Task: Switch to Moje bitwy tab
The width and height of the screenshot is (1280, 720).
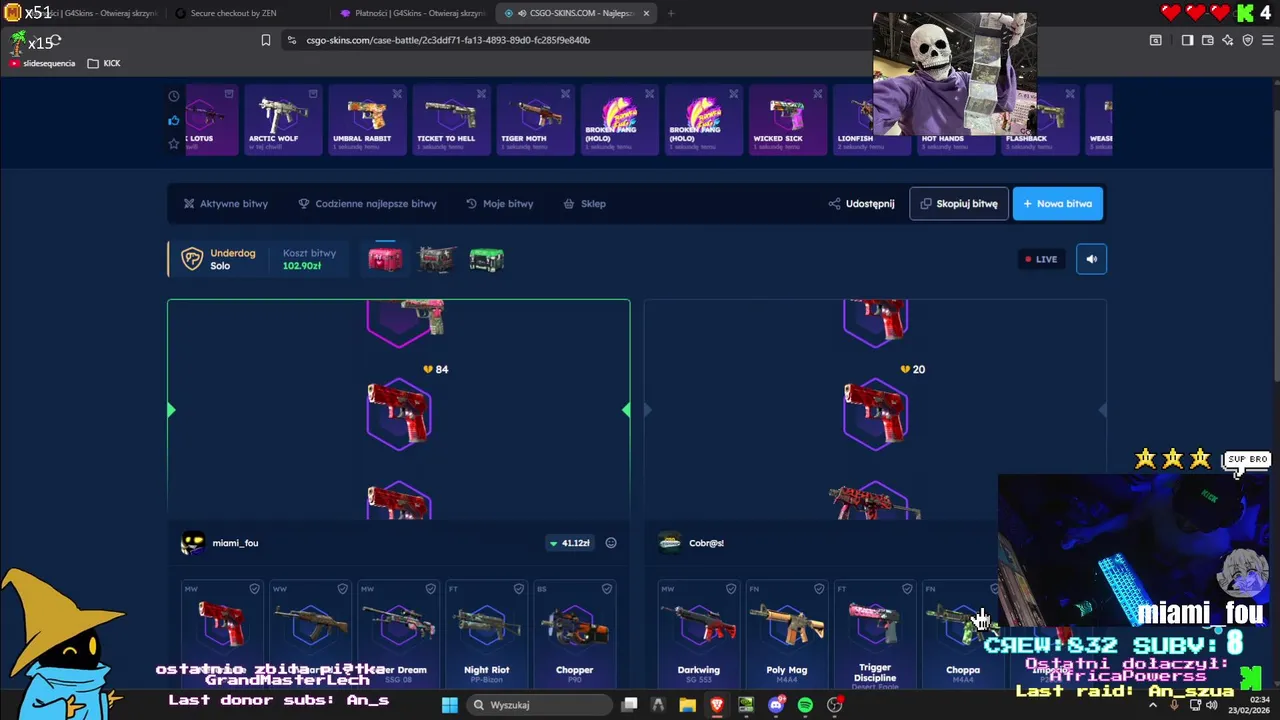Action: [499, 203]
